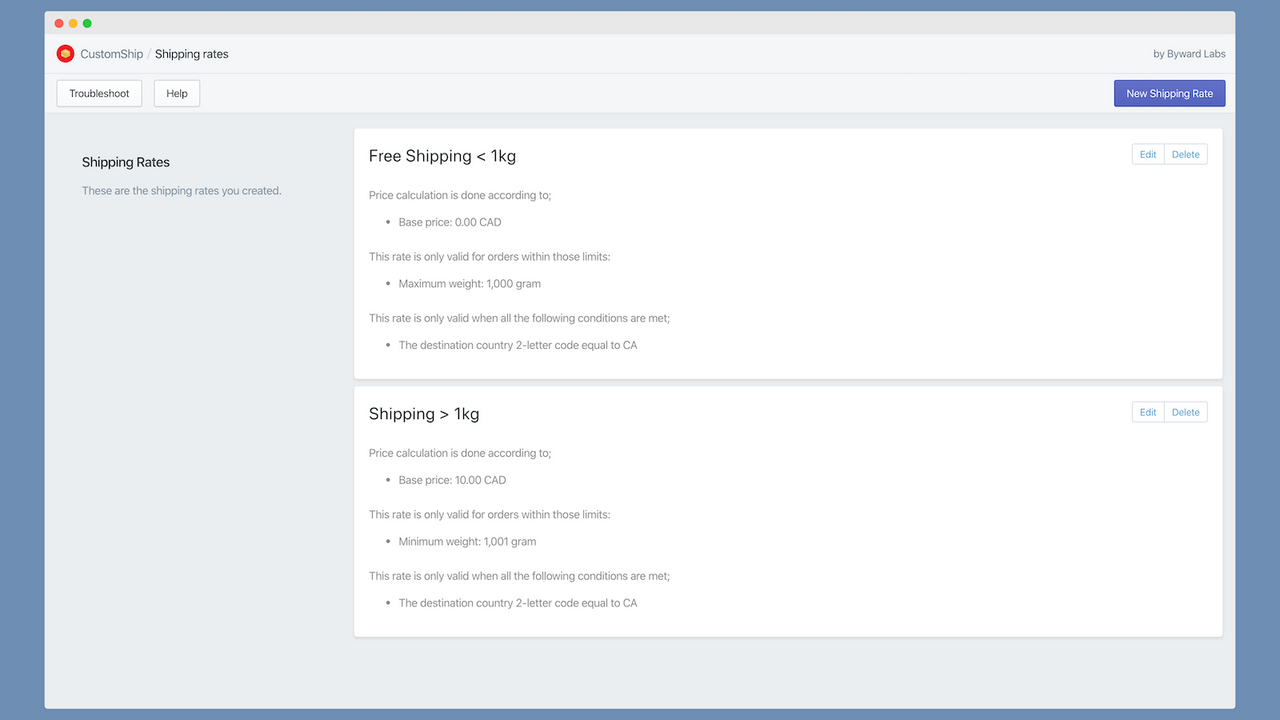Click the Base price: 10.00 CAD line
The height and width of the screenshot is (720, 1280).
(452, 480)
